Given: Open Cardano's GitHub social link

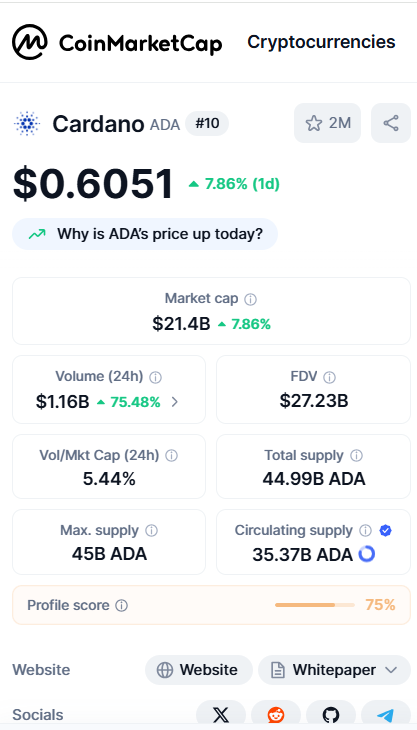Looking at the screenshot, I should (x=331, y=715).
